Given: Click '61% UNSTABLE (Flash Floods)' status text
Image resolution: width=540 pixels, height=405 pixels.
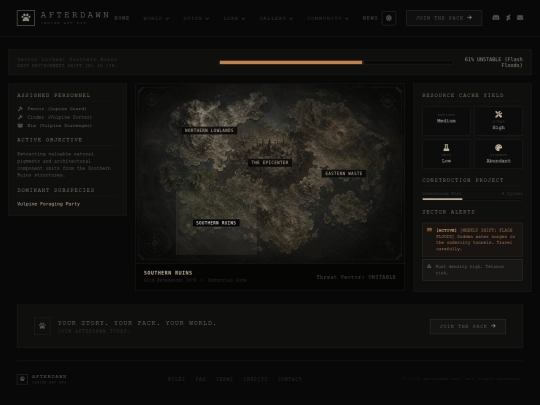Looking at the screenshot, I should coord(494,62).
